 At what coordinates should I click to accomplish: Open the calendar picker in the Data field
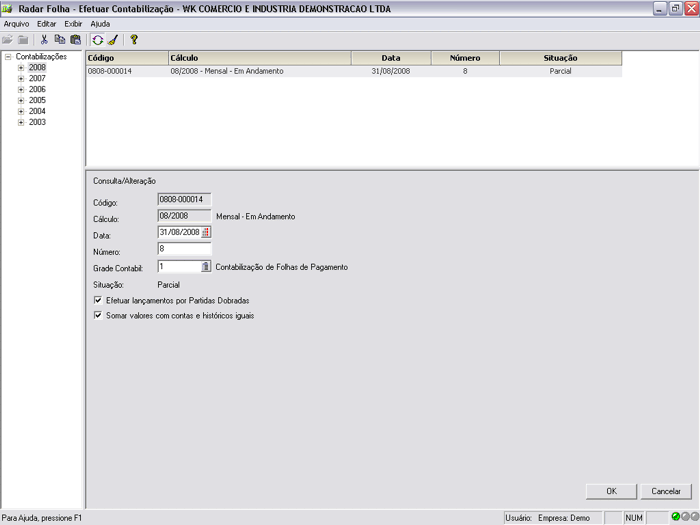coord(206,233)
